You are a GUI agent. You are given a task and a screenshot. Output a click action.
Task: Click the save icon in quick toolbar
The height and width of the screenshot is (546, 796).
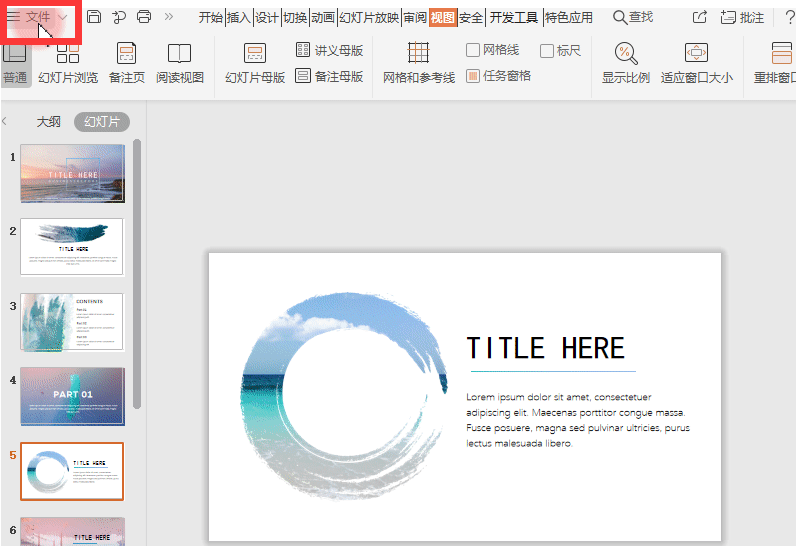94,17
